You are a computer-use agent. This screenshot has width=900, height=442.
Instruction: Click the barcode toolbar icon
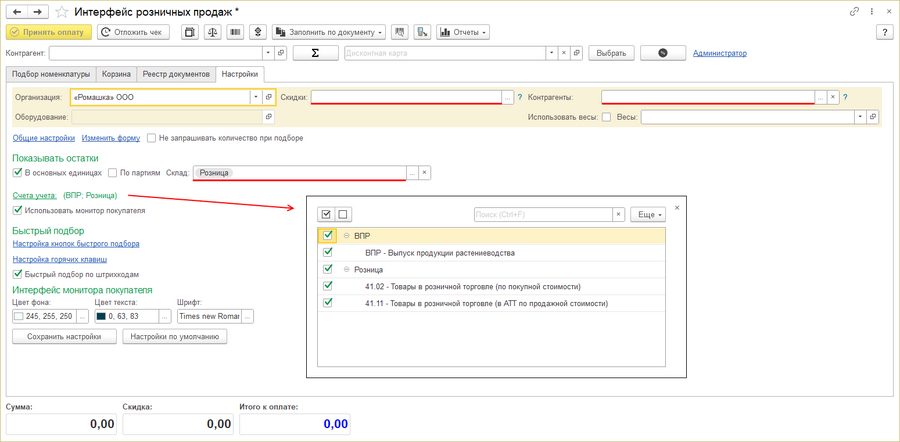pyautogui.click(x=235, y=32)
